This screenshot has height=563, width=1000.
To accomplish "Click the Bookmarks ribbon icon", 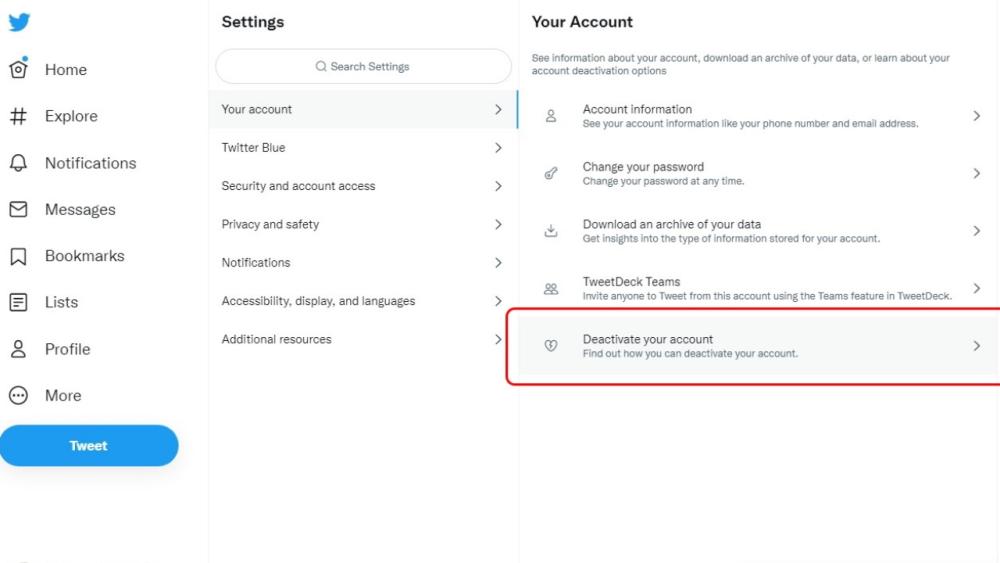I will coord(18,256).
